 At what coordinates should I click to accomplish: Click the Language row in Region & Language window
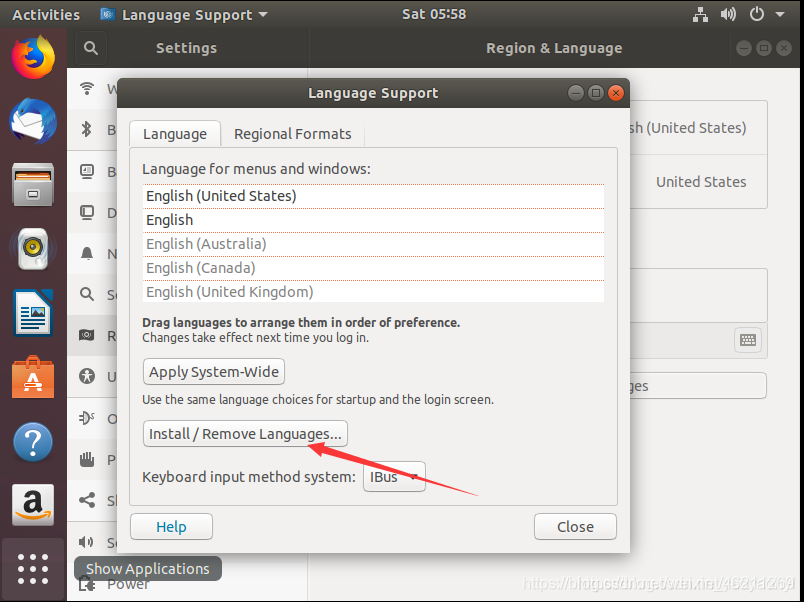[698, 128]
